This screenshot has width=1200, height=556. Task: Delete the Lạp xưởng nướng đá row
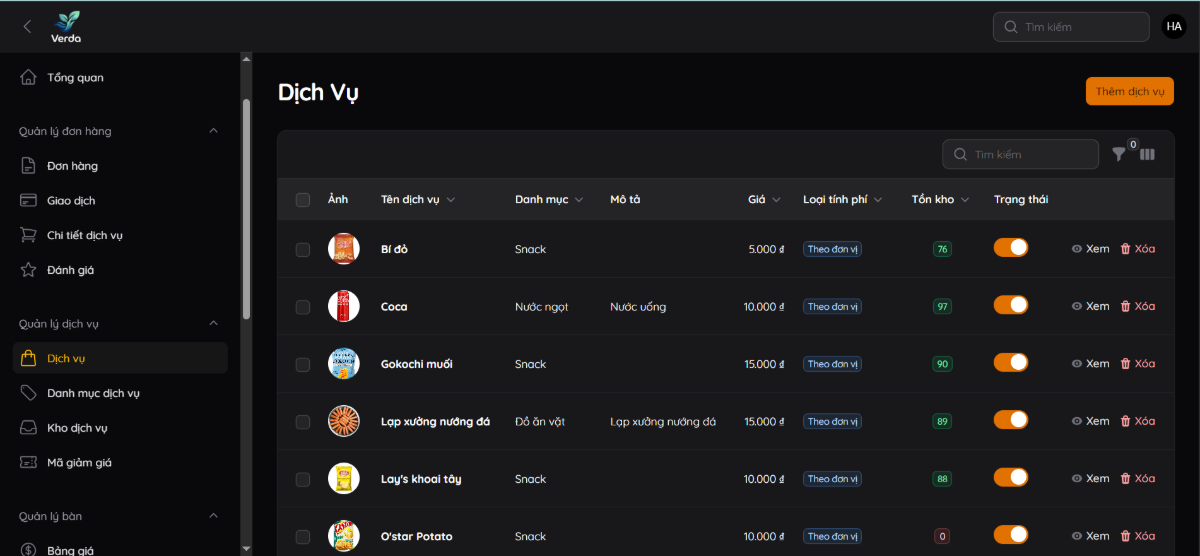click(1137, 421)
